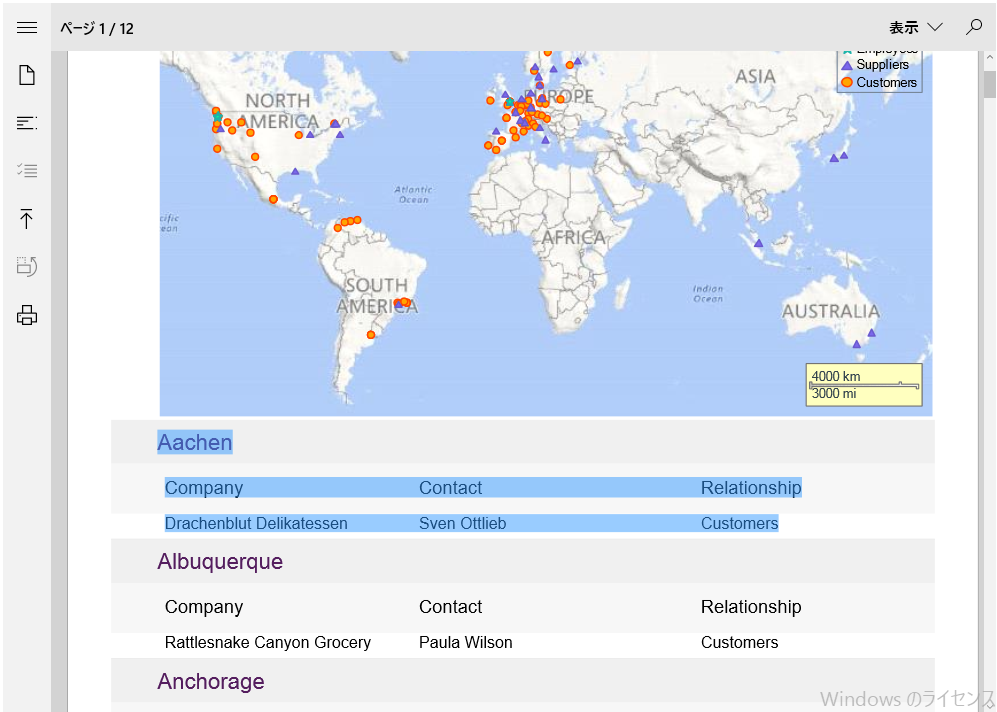Open the search magnifier
997x712 pixels.
(x=973, y=27)
